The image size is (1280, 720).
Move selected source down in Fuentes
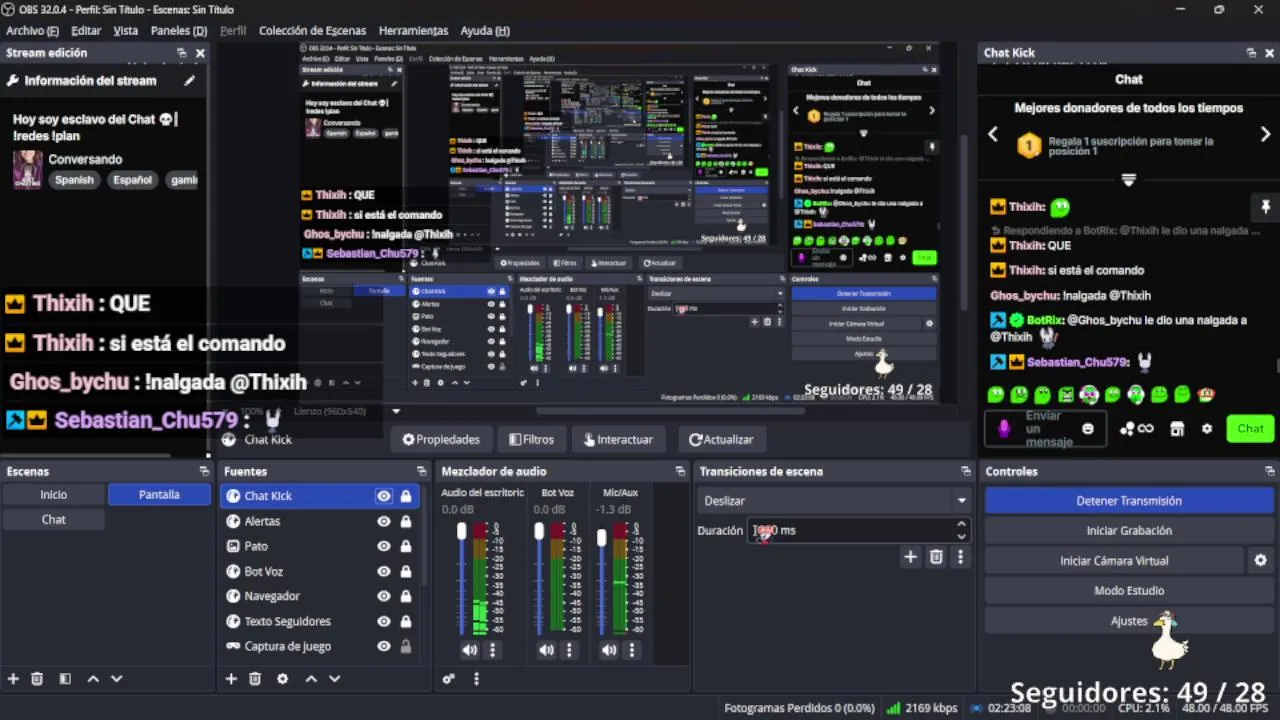[334, 678]
